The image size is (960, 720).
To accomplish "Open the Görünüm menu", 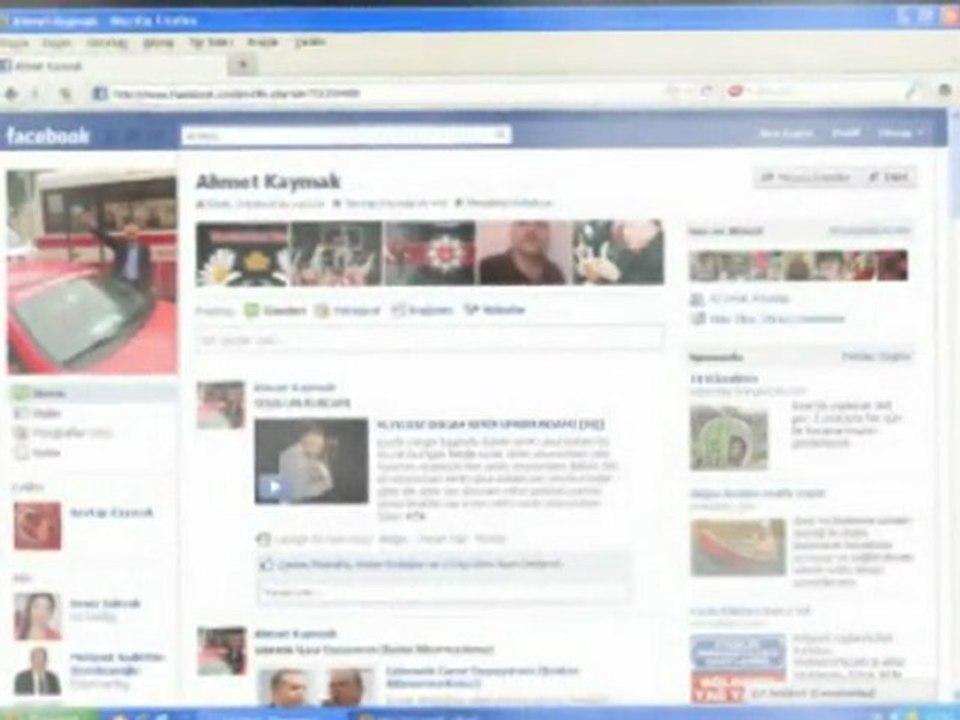I will pyautogui.click(x=107, y=43).
